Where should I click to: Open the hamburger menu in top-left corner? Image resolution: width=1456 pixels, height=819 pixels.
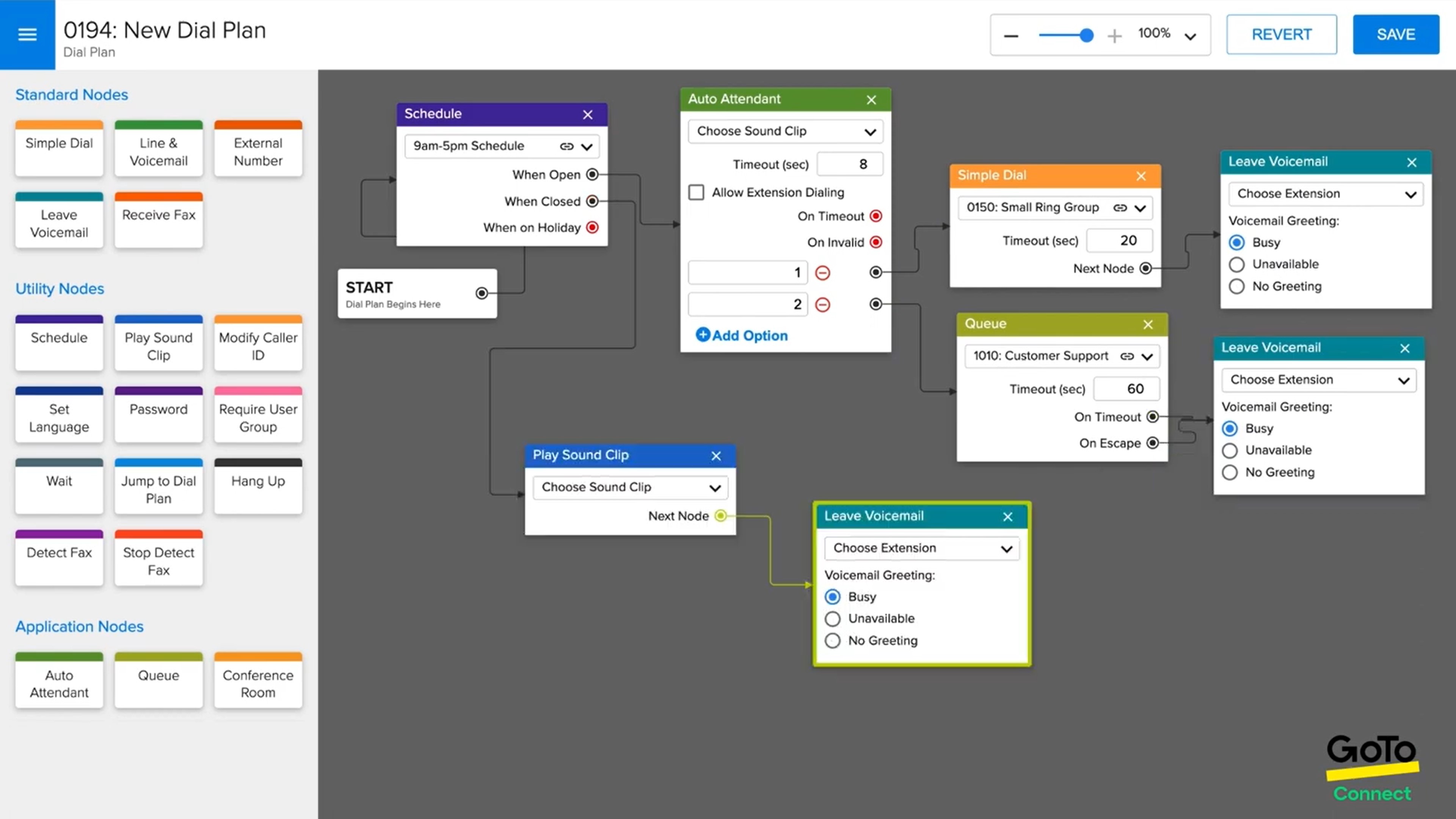point(27,34)
